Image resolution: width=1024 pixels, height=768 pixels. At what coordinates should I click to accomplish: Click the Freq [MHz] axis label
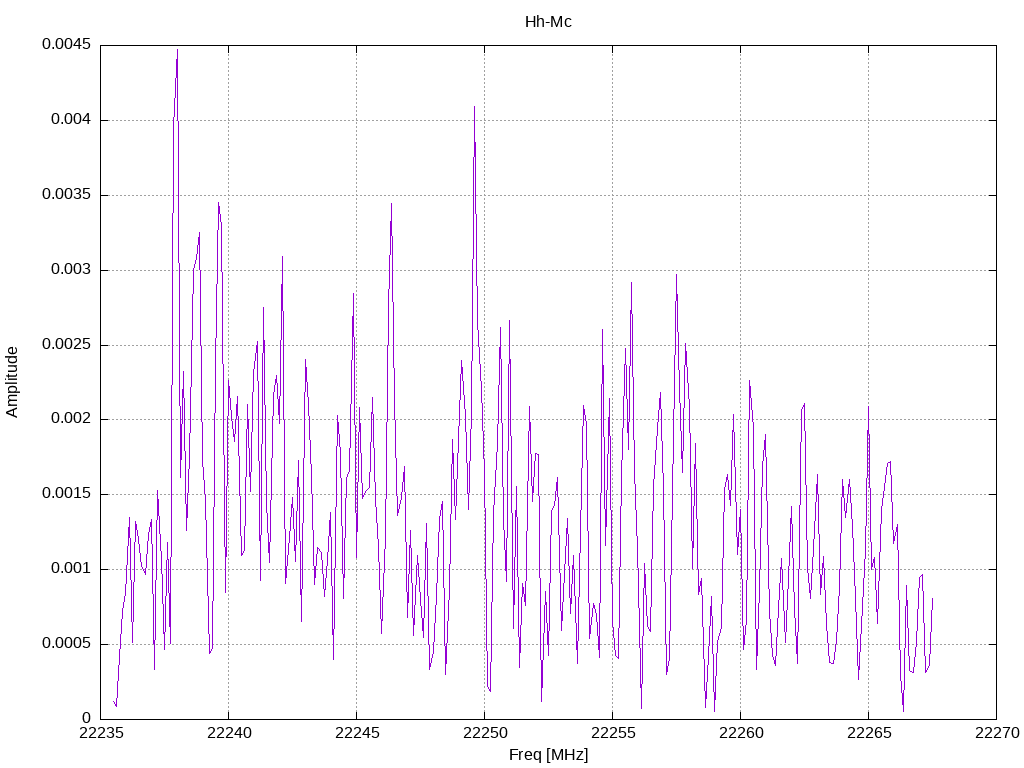549,755
